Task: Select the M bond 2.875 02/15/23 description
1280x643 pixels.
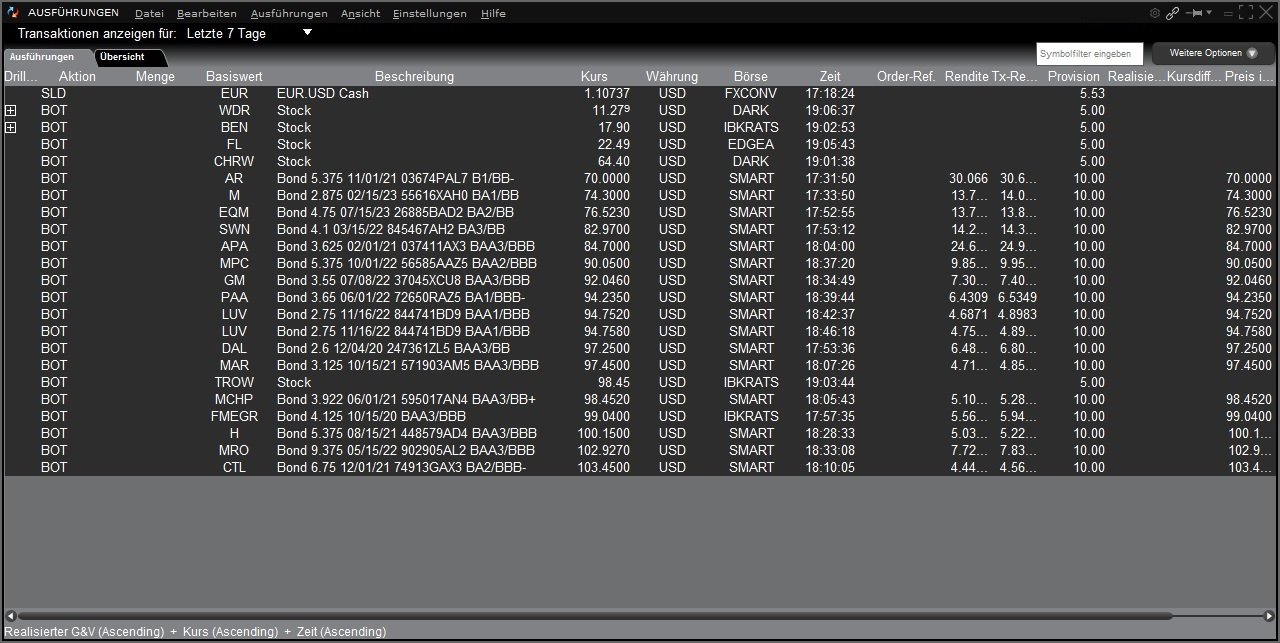Action: click(398, 196)
